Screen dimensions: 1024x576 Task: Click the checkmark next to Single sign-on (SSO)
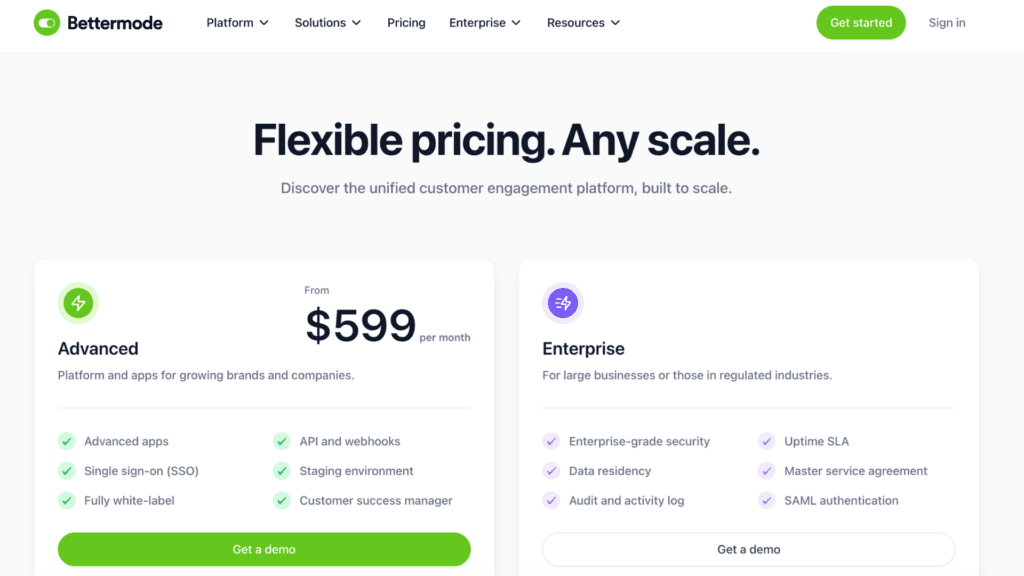tap(67, 471)
